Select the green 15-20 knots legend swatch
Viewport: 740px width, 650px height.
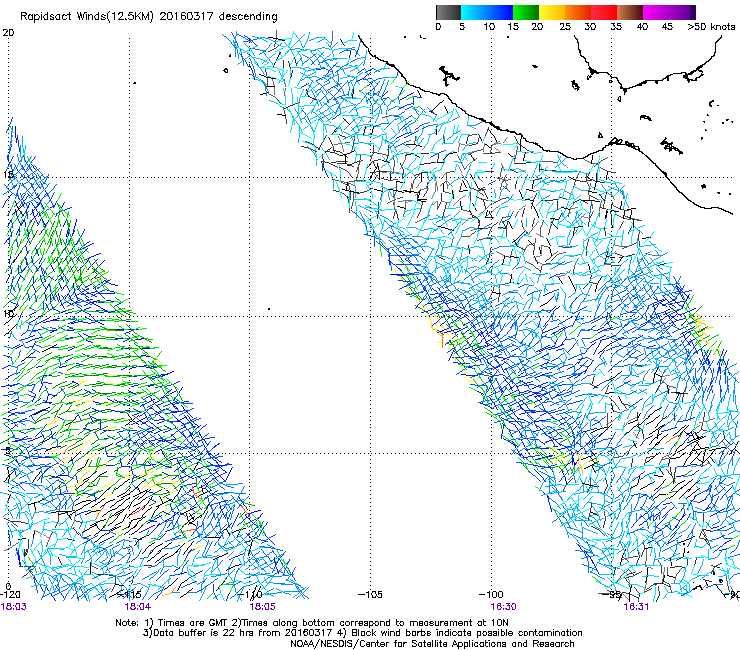coord(526,12)
